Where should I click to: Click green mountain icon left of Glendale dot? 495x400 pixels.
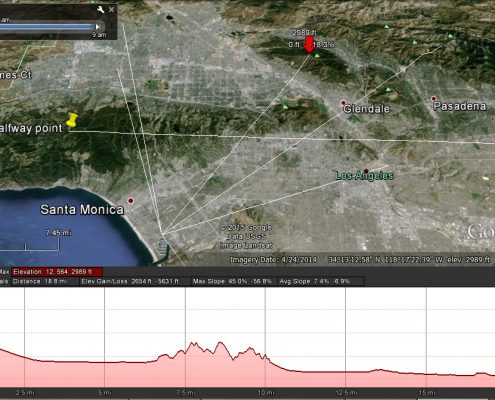pyautogui.click(x=285, y=107)
